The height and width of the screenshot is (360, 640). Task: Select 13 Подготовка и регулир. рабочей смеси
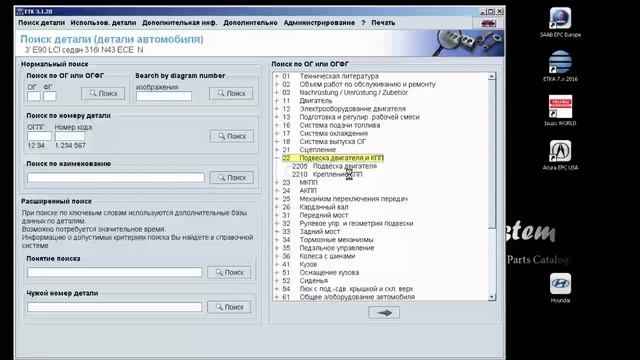351,117
